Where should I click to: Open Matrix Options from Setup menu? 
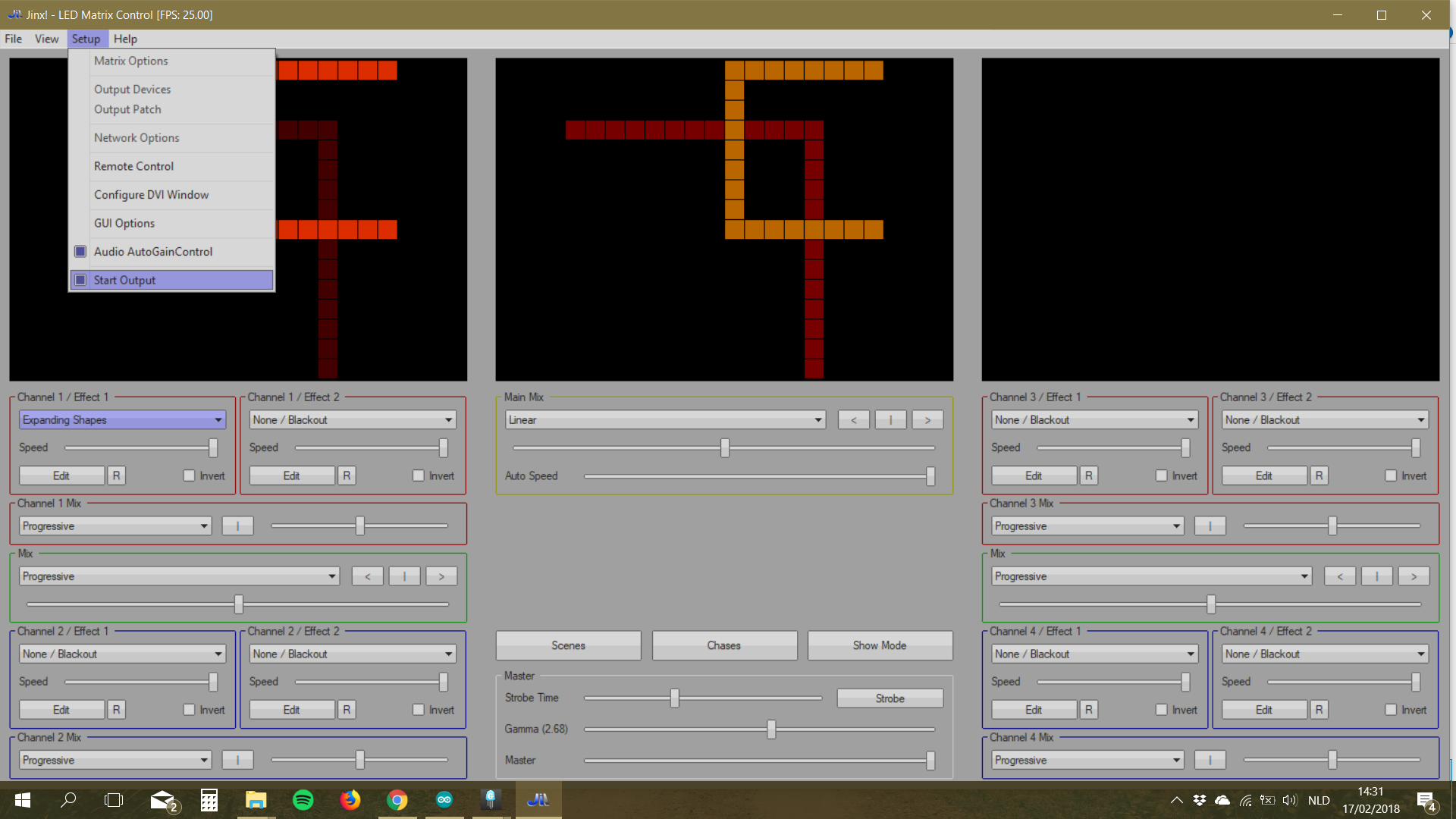[130, 60]
